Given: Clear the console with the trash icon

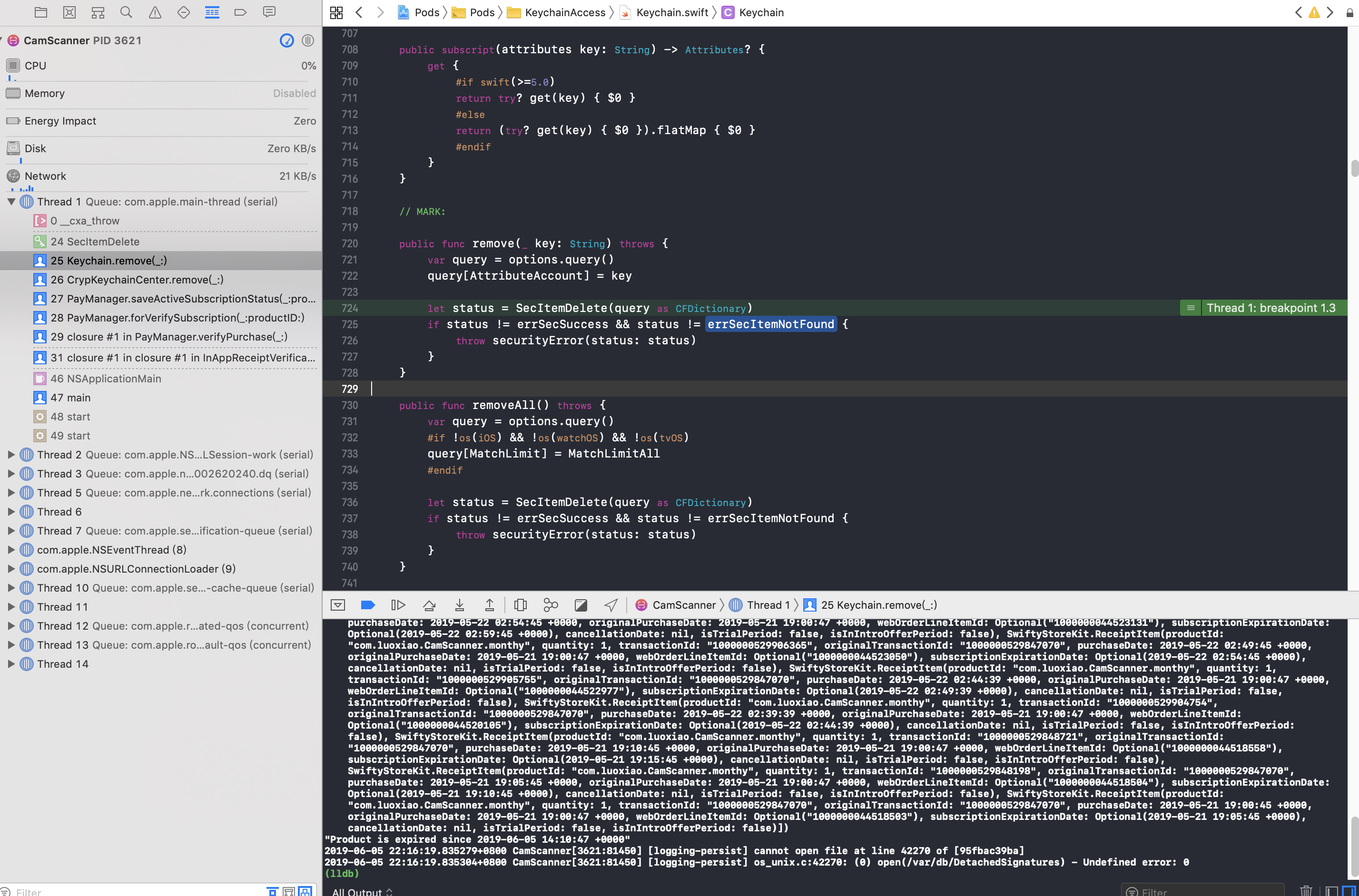Looking at the screenshot, I should pyautogui.click(x=1306, y=890).
